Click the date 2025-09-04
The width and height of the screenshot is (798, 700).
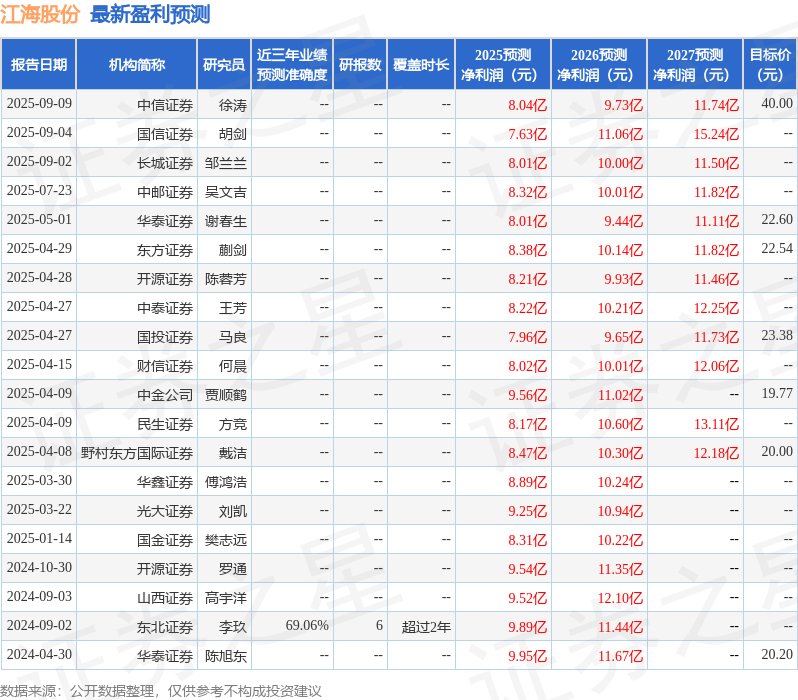(39, 133)
